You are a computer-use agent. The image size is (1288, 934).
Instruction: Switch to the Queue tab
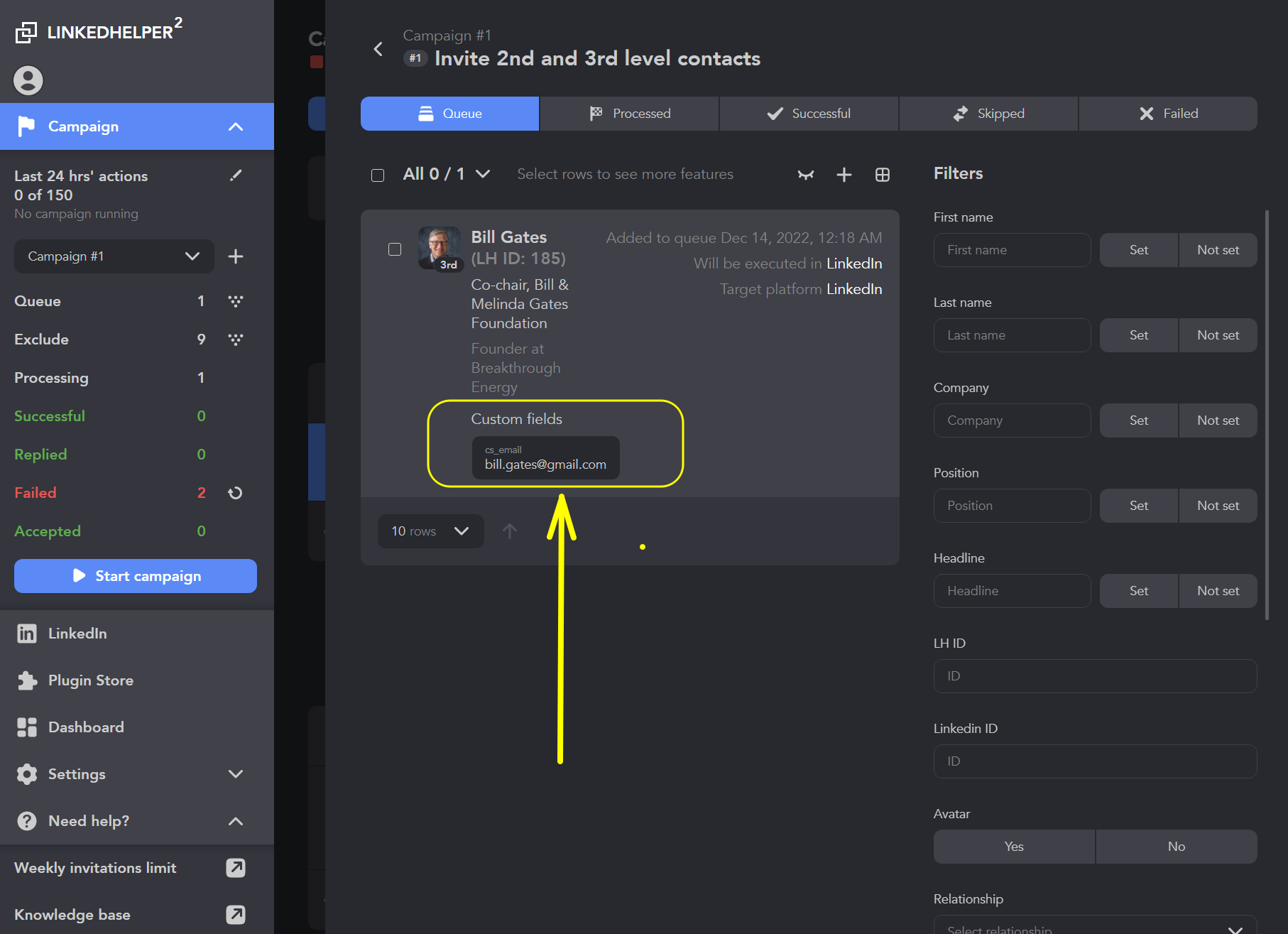tap(449, 114)
